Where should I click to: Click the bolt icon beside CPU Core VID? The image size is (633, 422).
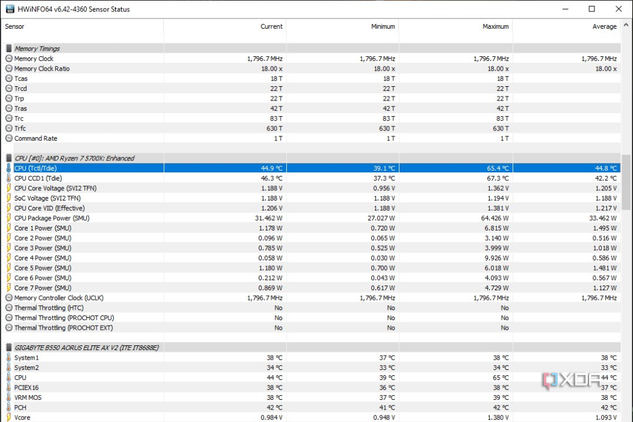point(9,208)
